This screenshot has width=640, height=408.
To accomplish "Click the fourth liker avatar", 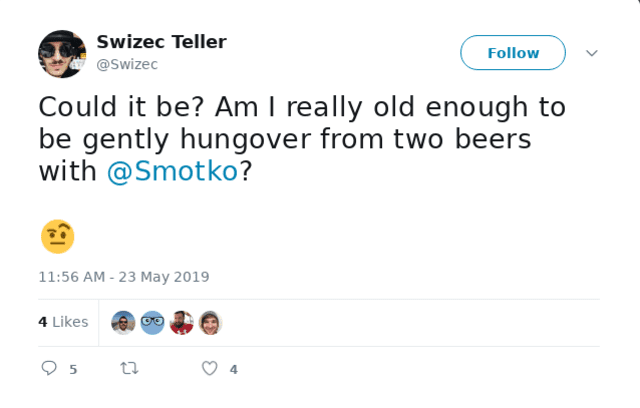I will [x=210, y=322].
